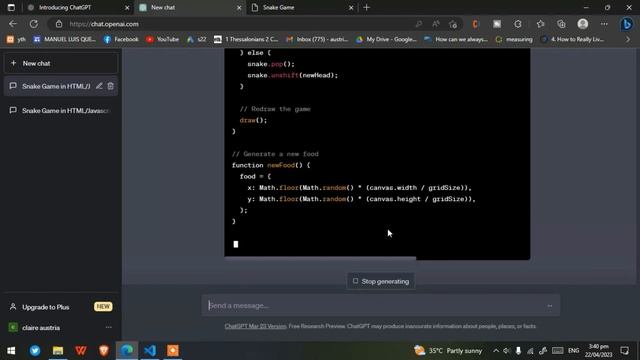Switch to the Snake Game browser tab

click(x=301, y=7)
